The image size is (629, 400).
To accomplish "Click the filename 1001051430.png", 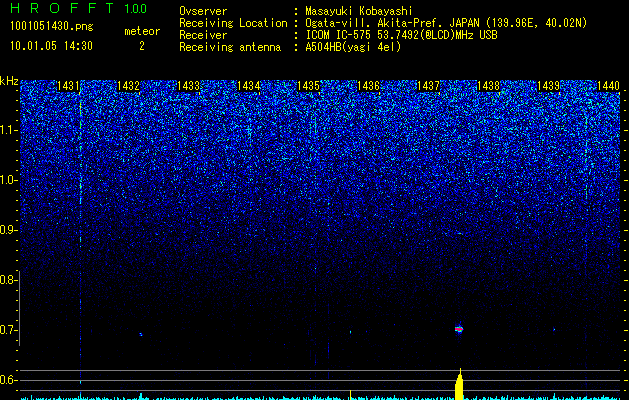I will pyautogui.click(x=52, y=26).
